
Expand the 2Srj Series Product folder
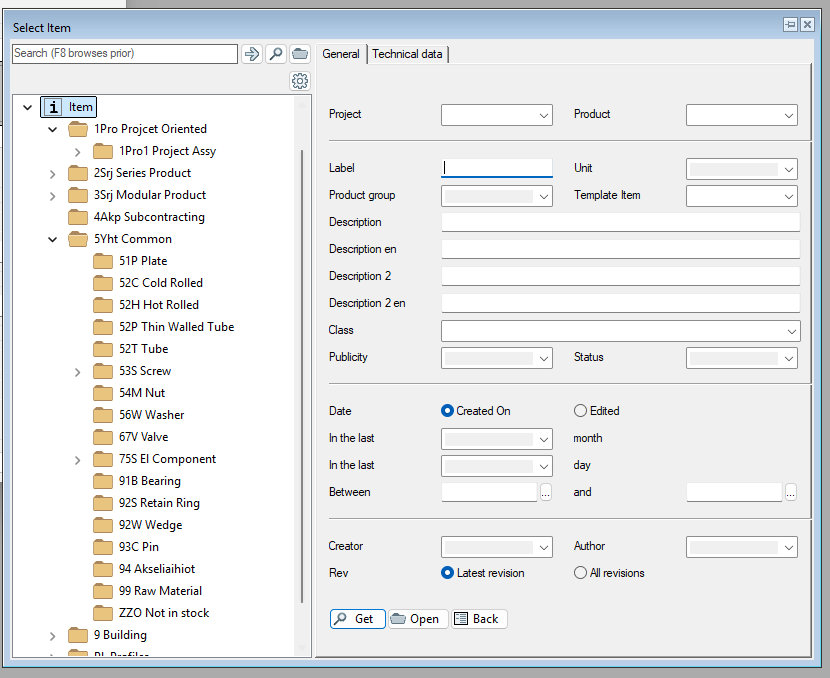click(x=53, y=173)
